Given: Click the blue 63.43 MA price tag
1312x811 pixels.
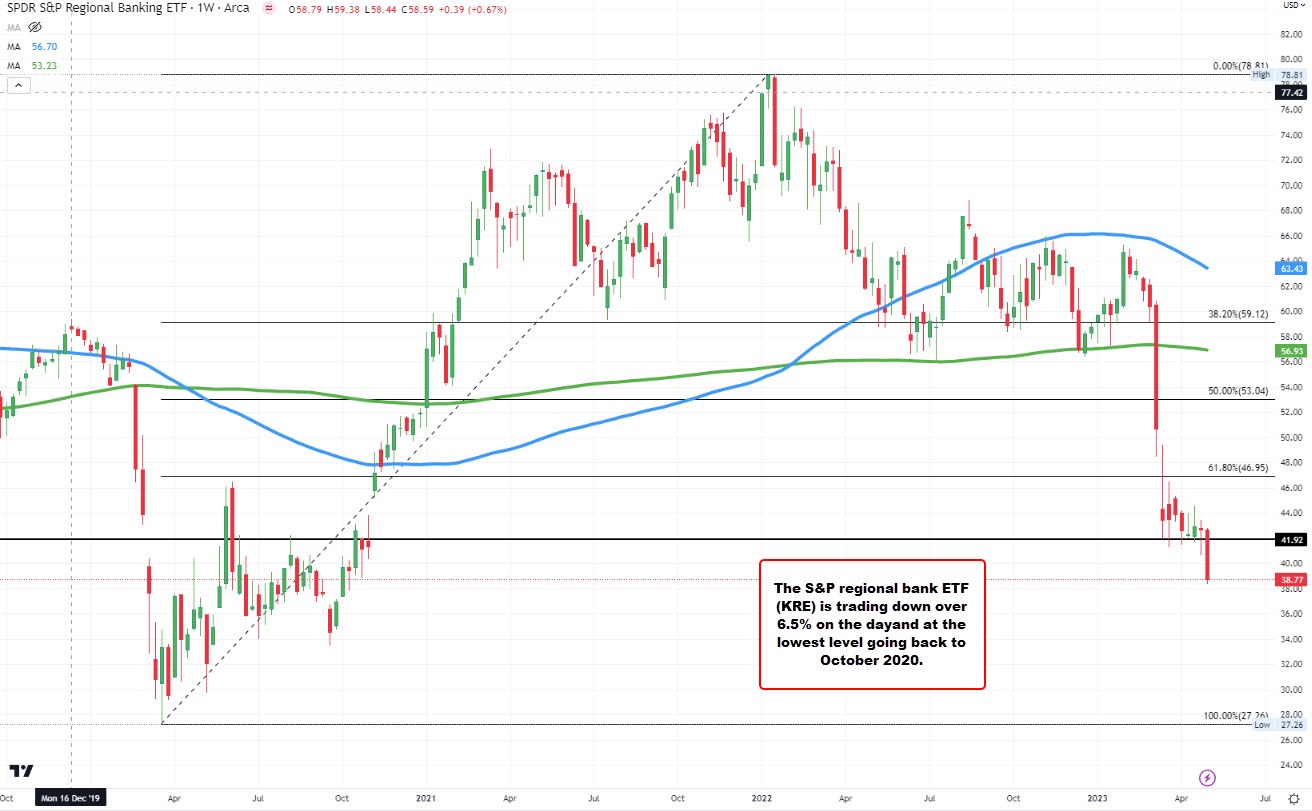Looking at the screenshot, I should pos(1289,268).
